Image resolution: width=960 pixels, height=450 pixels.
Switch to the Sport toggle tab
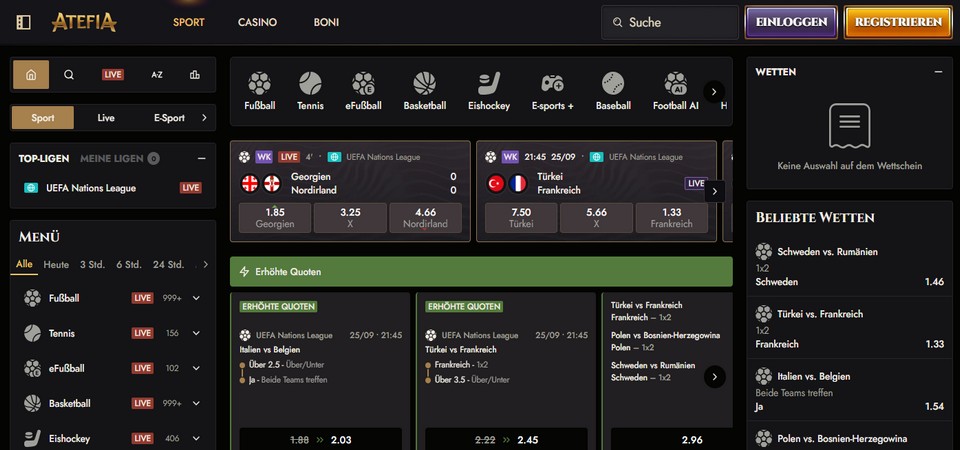(x=43, y=118)
